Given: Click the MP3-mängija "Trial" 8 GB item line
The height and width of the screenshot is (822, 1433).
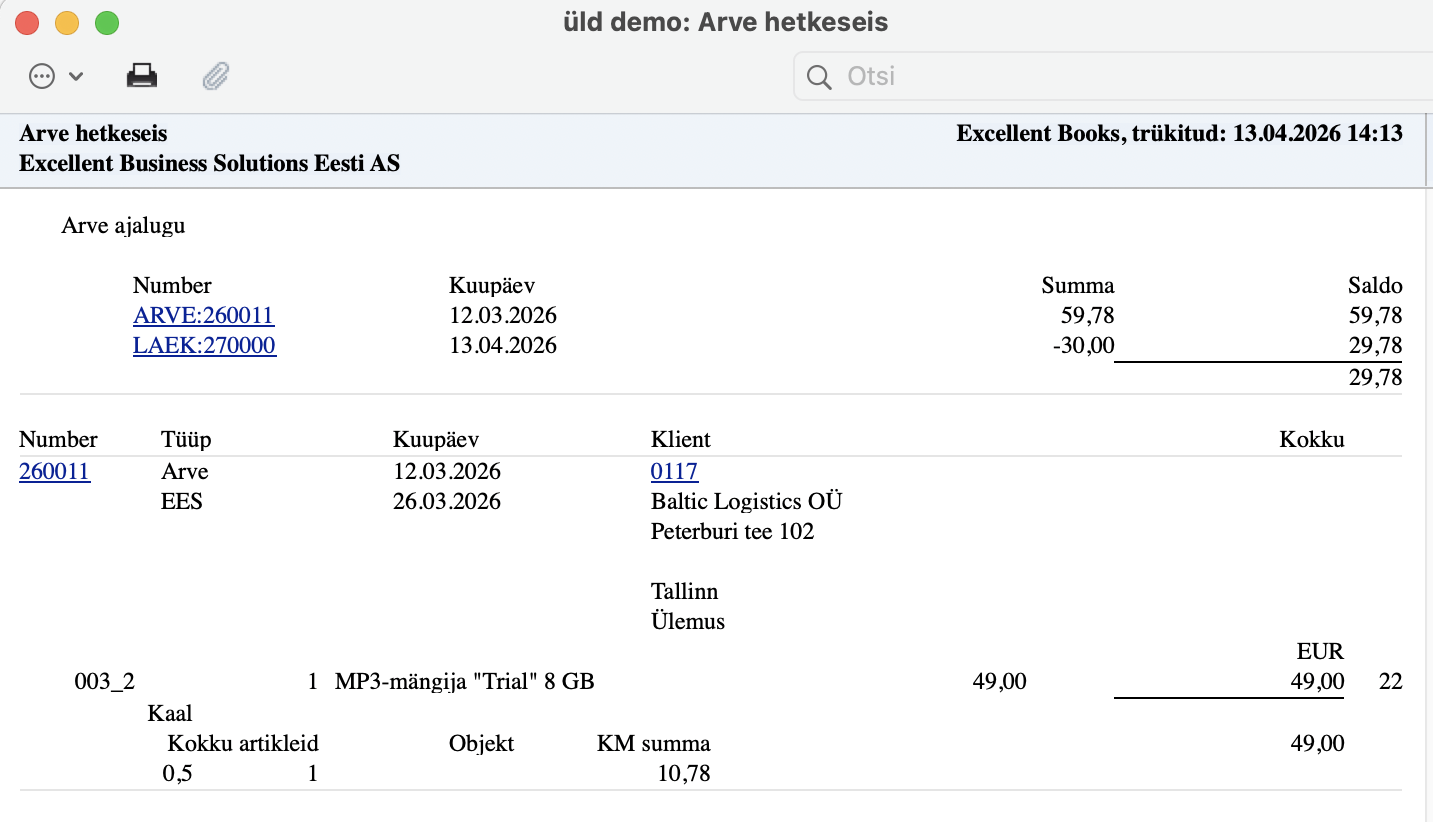Looking at the screenshot, I should point(464,682).
